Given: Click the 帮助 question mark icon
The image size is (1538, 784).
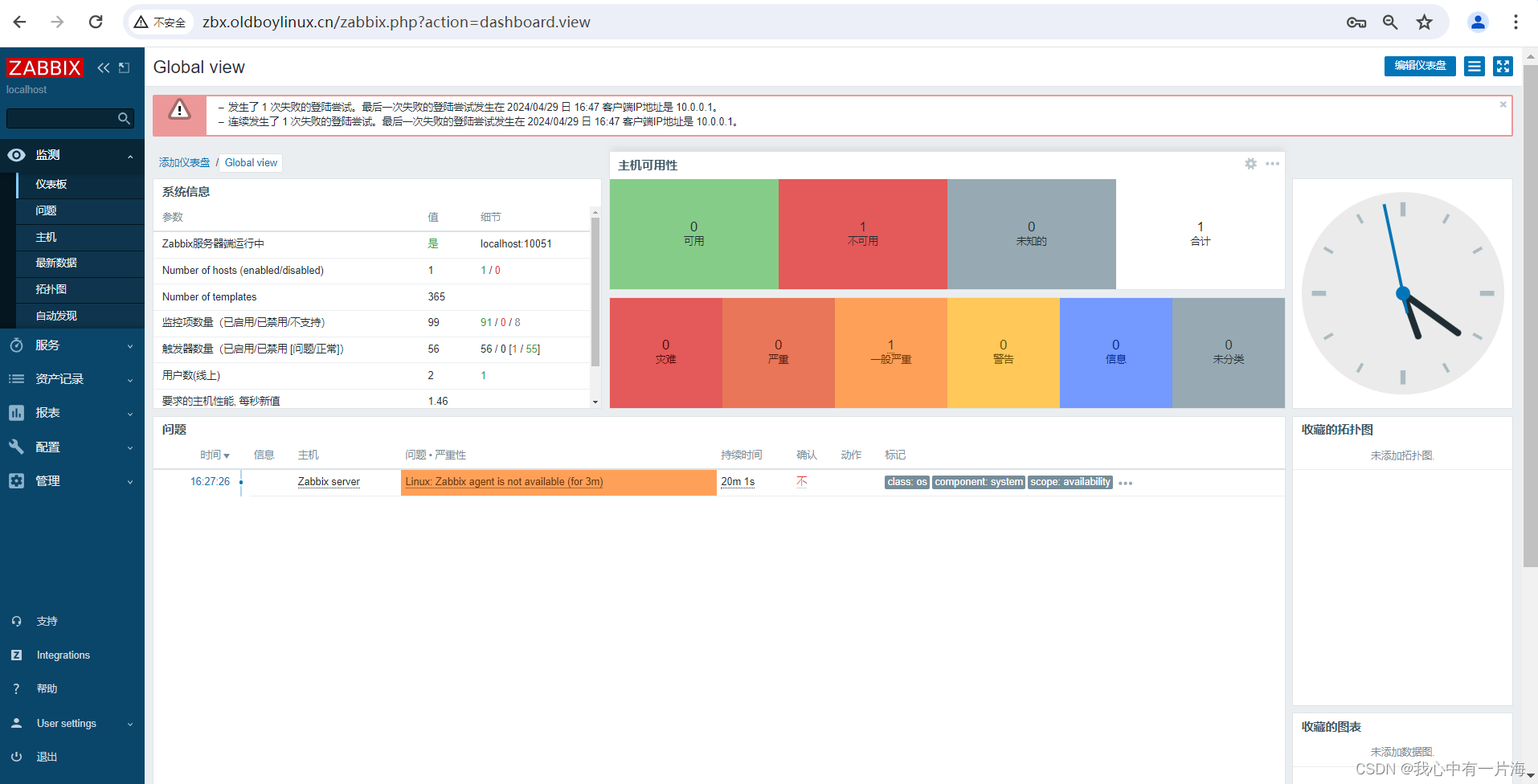Looking at the screenshot, I should point(16,689).
